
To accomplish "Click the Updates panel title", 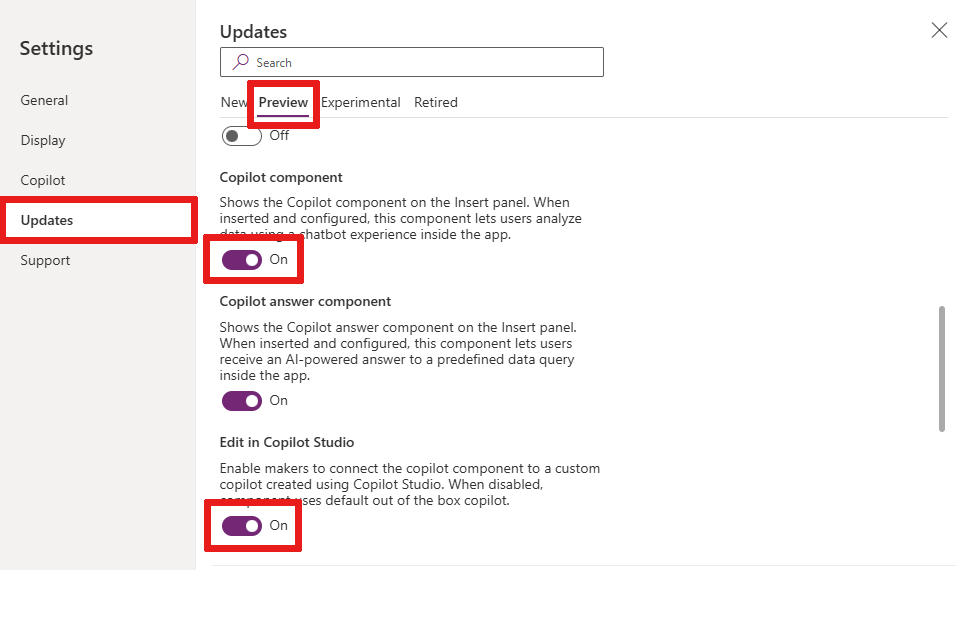I will tap(253, 32).
